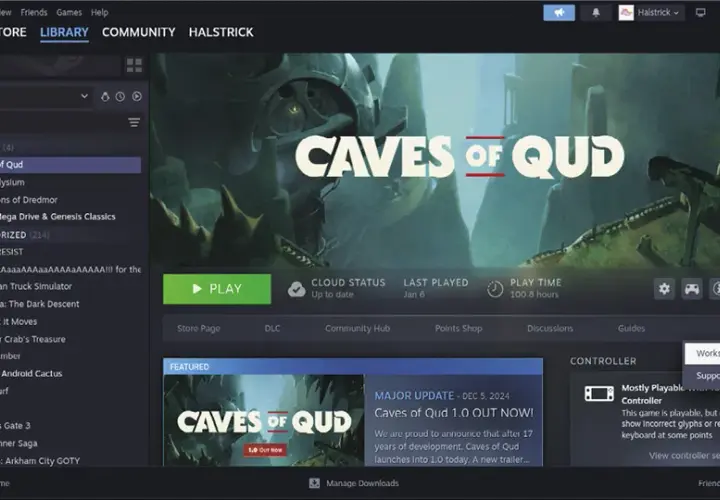Open the Discussions link
The height and width of the screenshot is (500, 720).
[550, 328]
